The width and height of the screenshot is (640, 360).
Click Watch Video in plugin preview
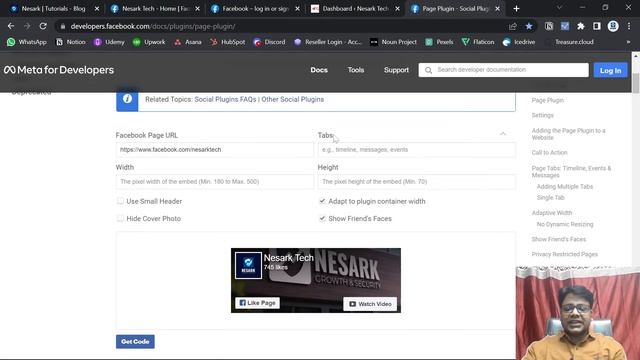370,304
